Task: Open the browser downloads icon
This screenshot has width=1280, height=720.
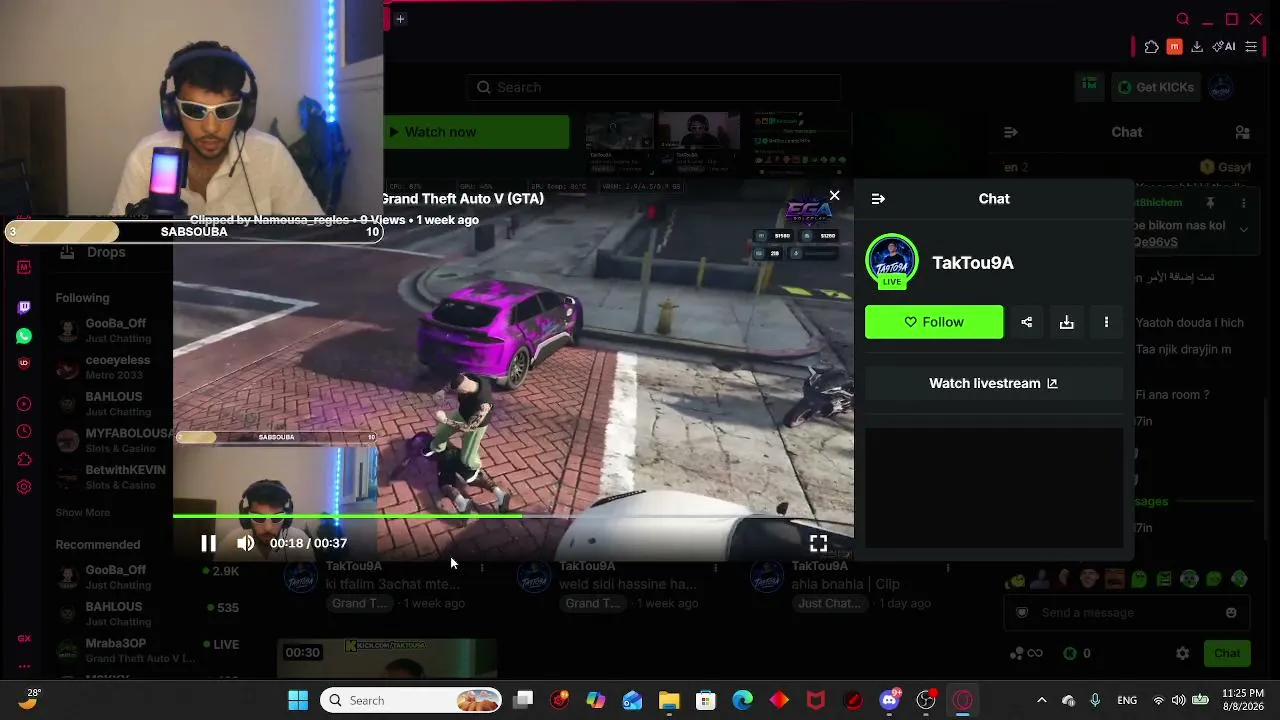Action: point(1197,47)
